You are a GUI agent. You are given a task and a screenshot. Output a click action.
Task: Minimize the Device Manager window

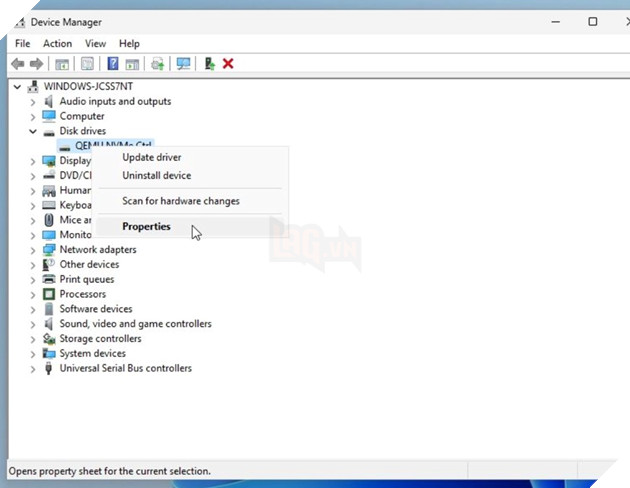556,22
